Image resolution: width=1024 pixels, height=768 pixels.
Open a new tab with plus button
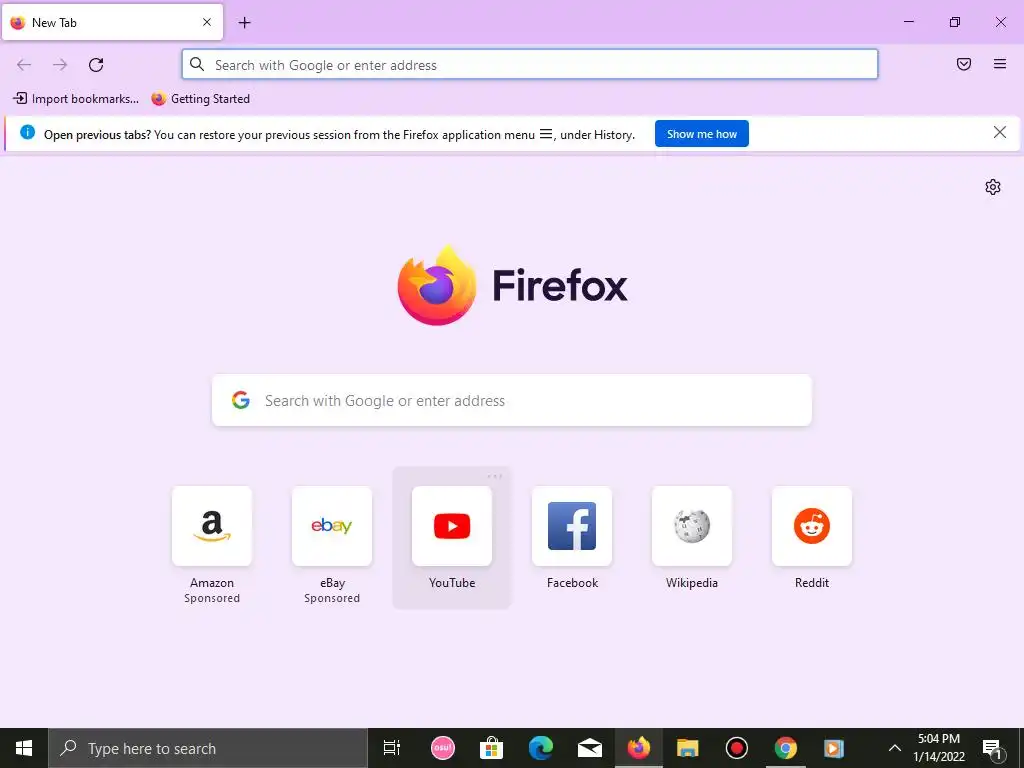click(244, 23)
